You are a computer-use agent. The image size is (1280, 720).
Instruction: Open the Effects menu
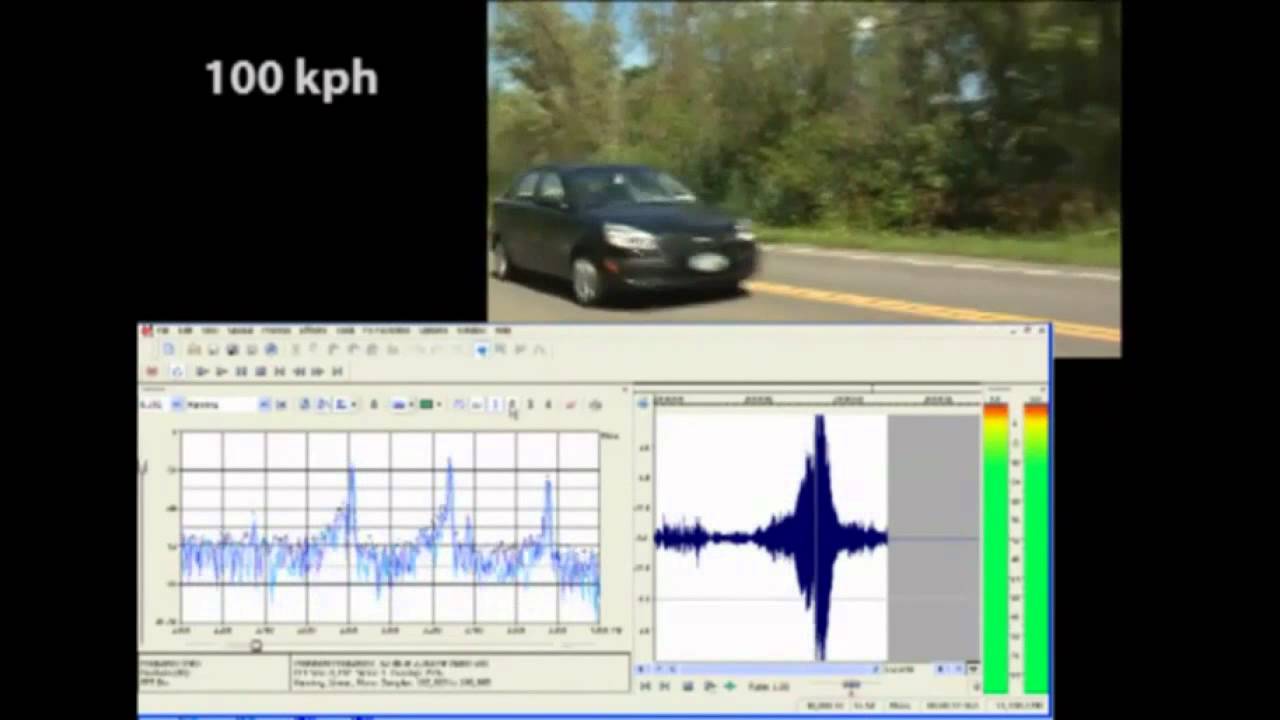(313, 330)
